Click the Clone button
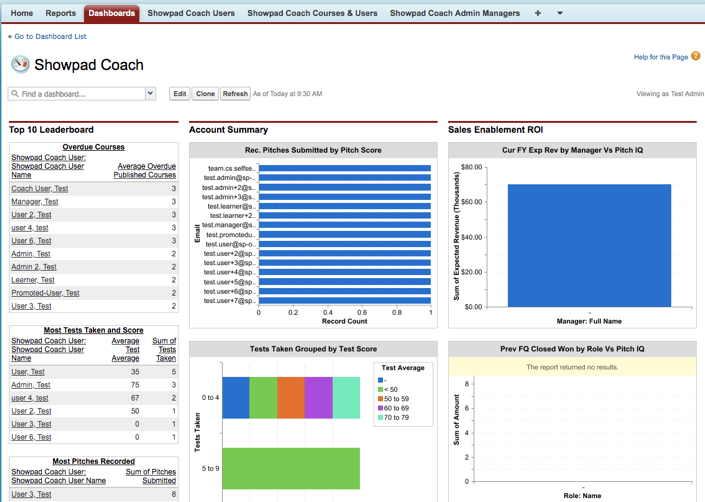Image resolution: width=705 pixels, height=502 pixels. (205, 94)
